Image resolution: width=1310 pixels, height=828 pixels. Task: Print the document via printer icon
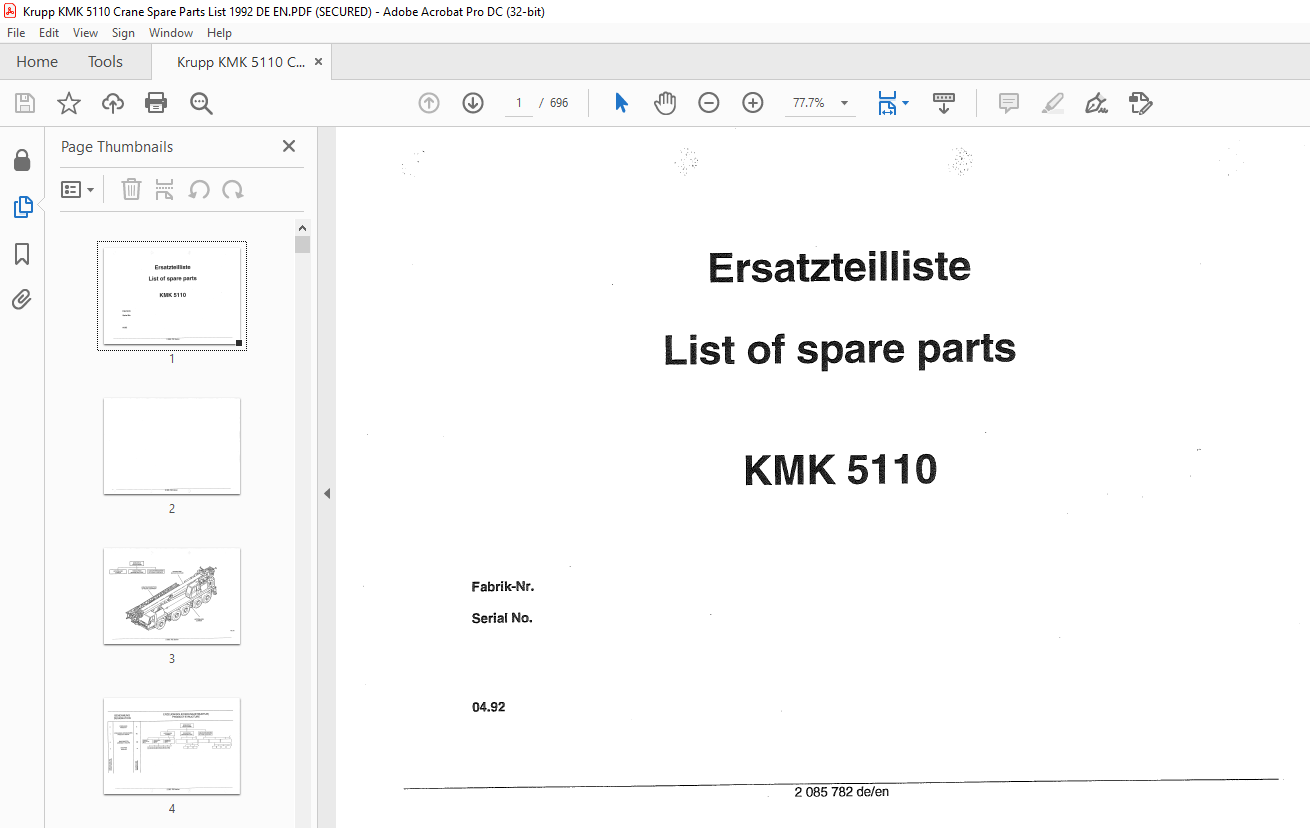coord(156,103)
